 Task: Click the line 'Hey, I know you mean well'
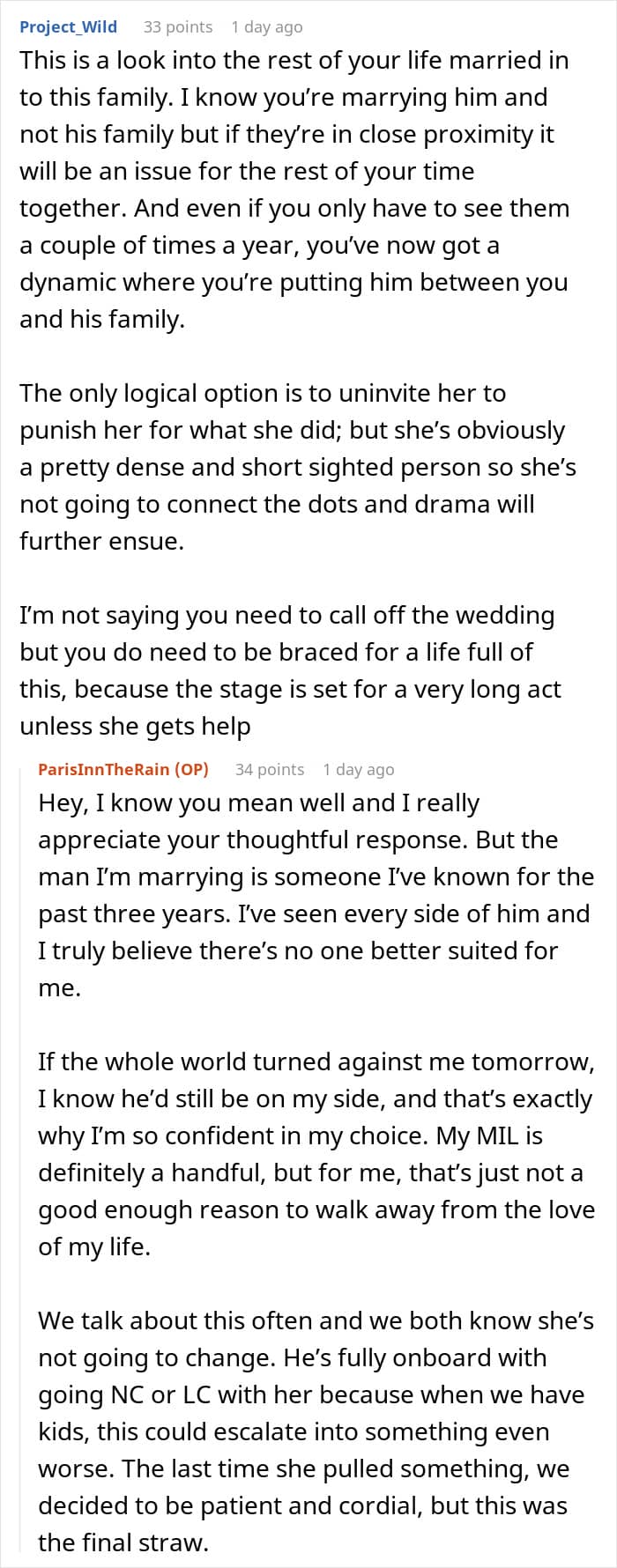click(258, 802)
